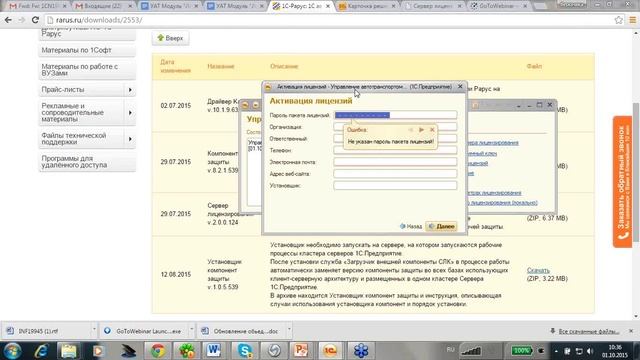Image resolution: width=640 pixels, height=360 pixels.
Task: Close the Активация лицензий dialog
Action: click(460, 87)
